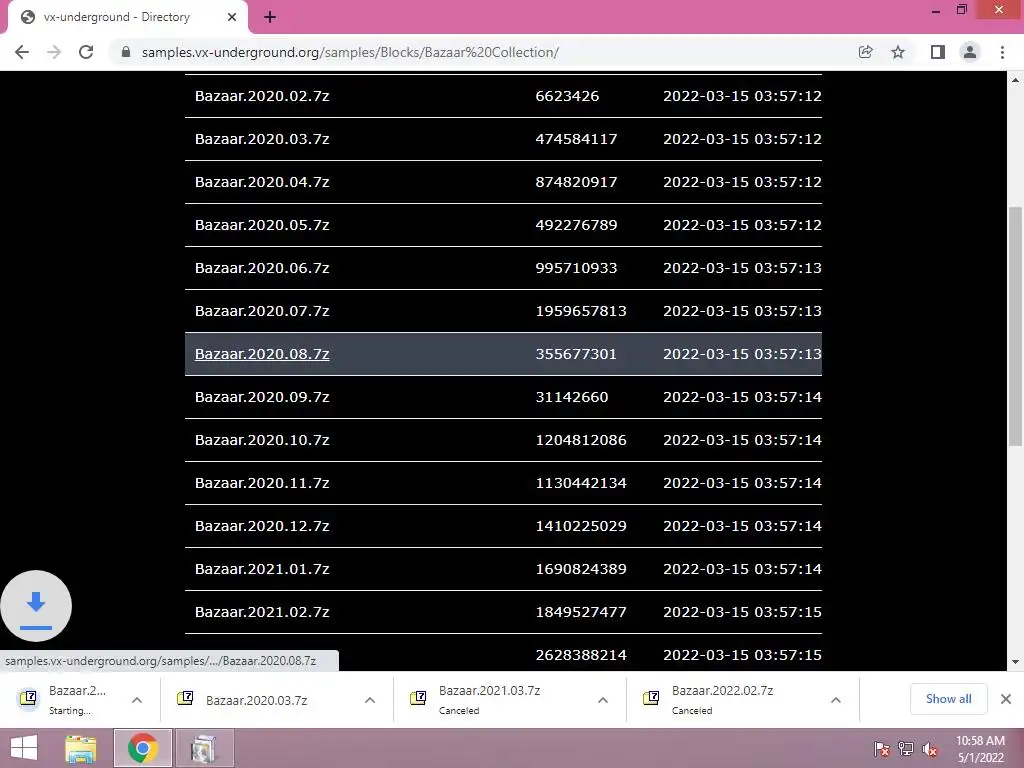Click the round blue download arrow indicator
The image size is (1024, 768).
click(x=36, y=606)
